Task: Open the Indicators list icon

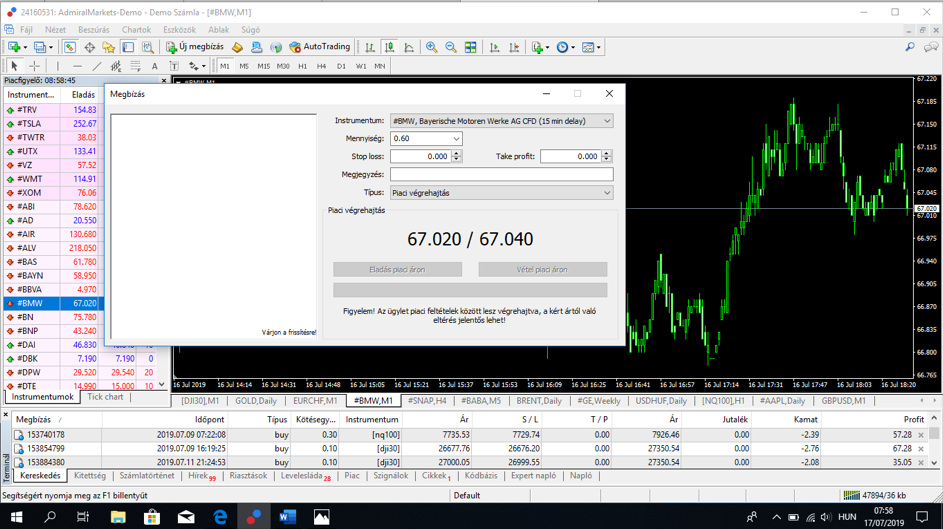Action: coord(537,47)
